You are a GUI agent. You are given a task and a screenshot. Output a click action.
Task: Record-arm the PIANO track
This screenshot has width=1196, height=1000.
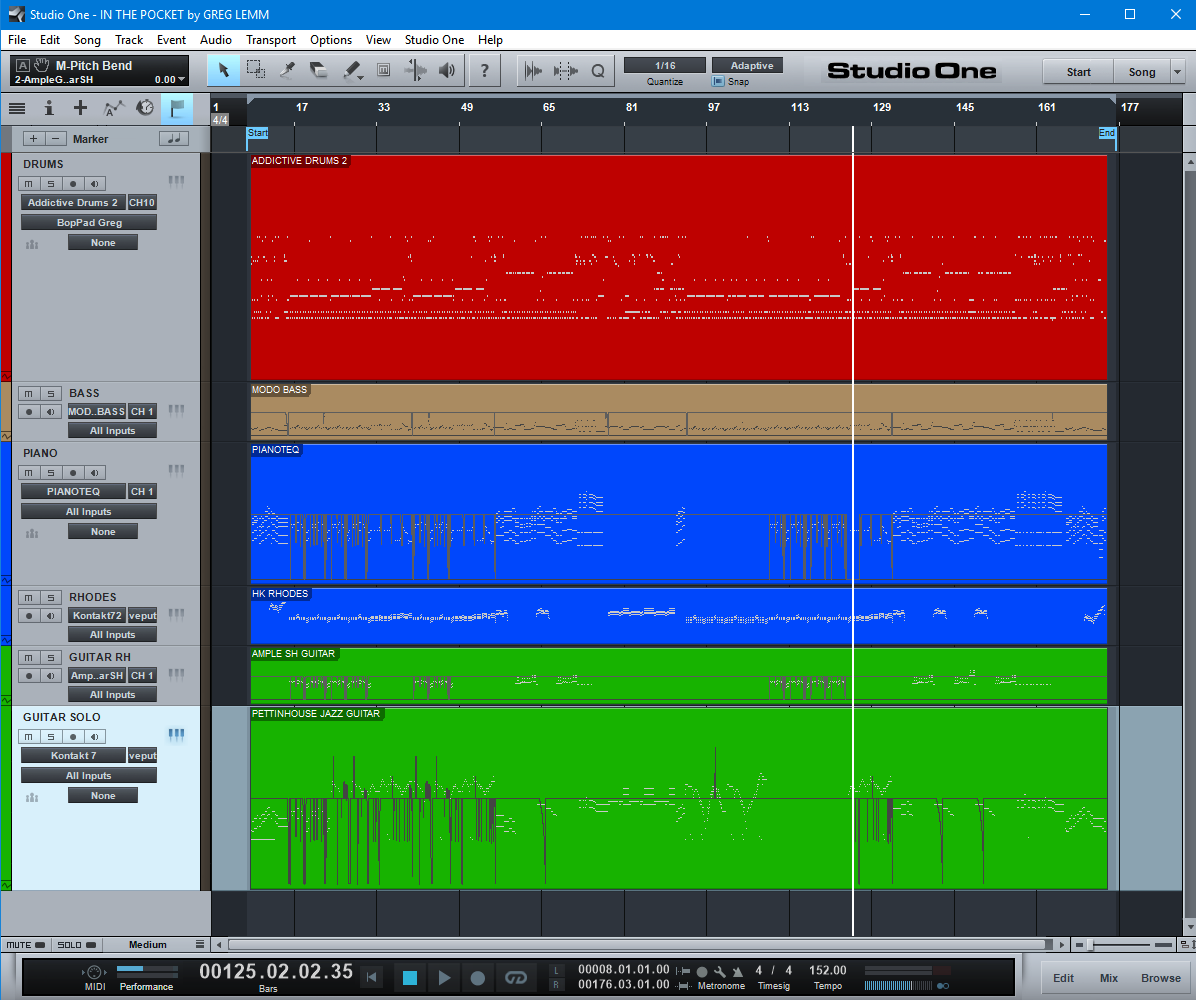pos(73,473)
